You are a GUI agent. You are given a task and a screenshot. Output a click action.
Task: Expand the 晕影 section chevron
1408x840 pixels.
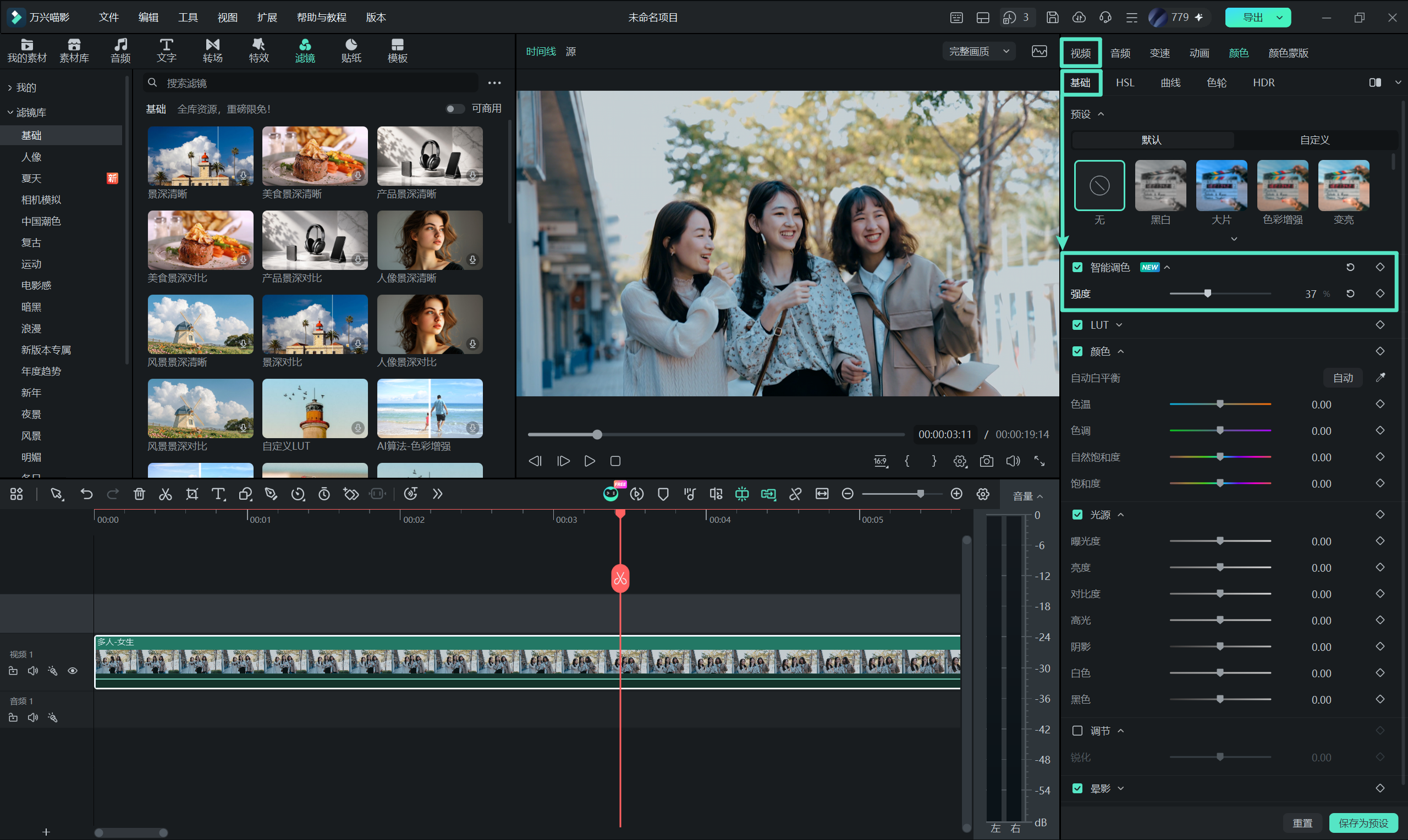1120,788
